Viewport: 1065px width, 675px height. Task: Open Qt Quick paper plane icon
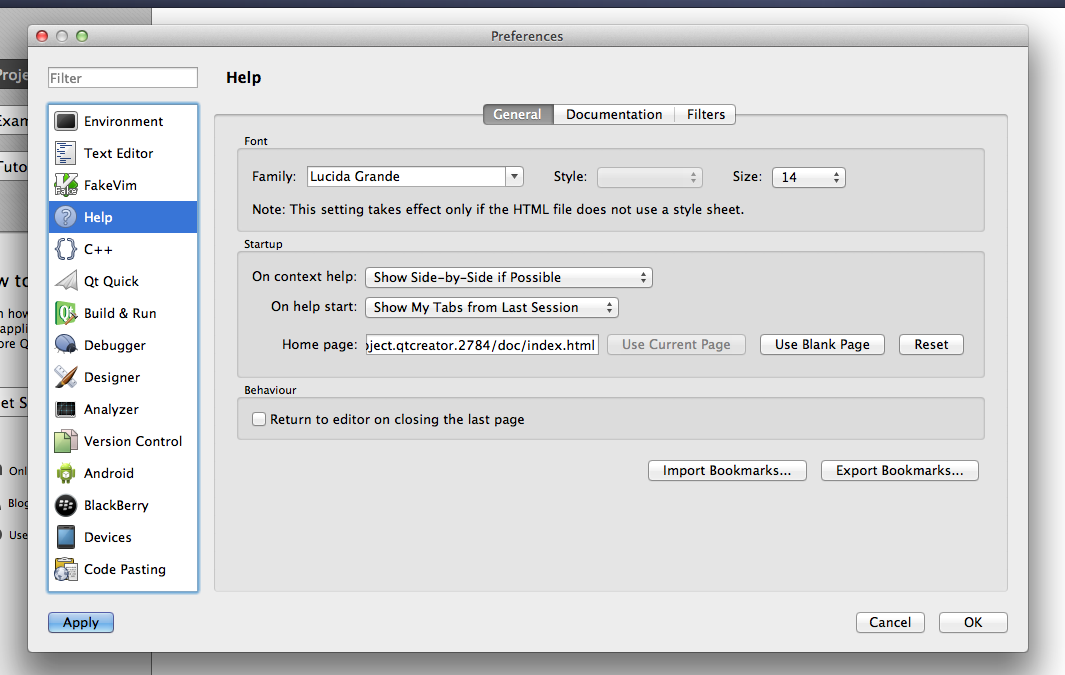(x=66, y=281)
